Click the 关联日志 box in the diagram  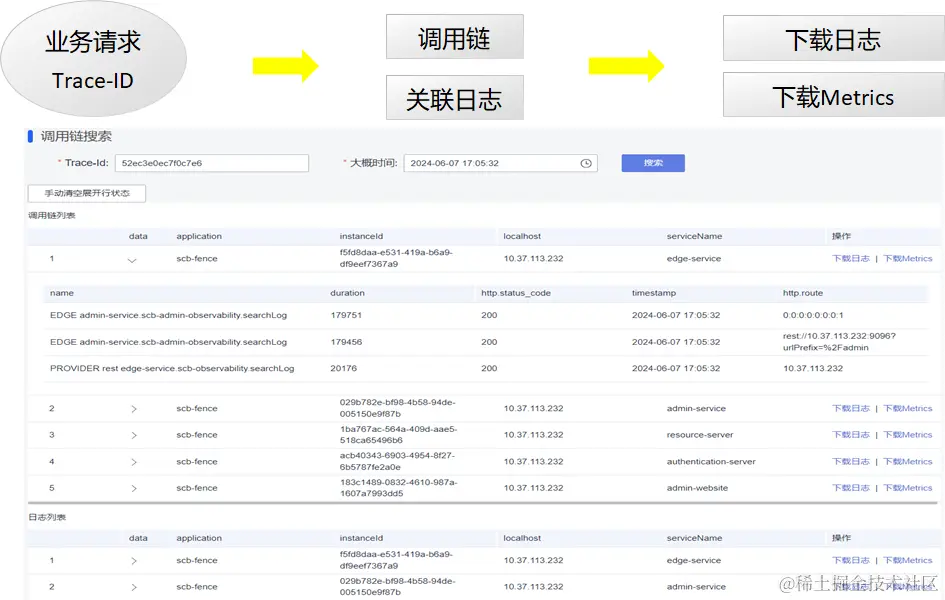click(454, 98)
